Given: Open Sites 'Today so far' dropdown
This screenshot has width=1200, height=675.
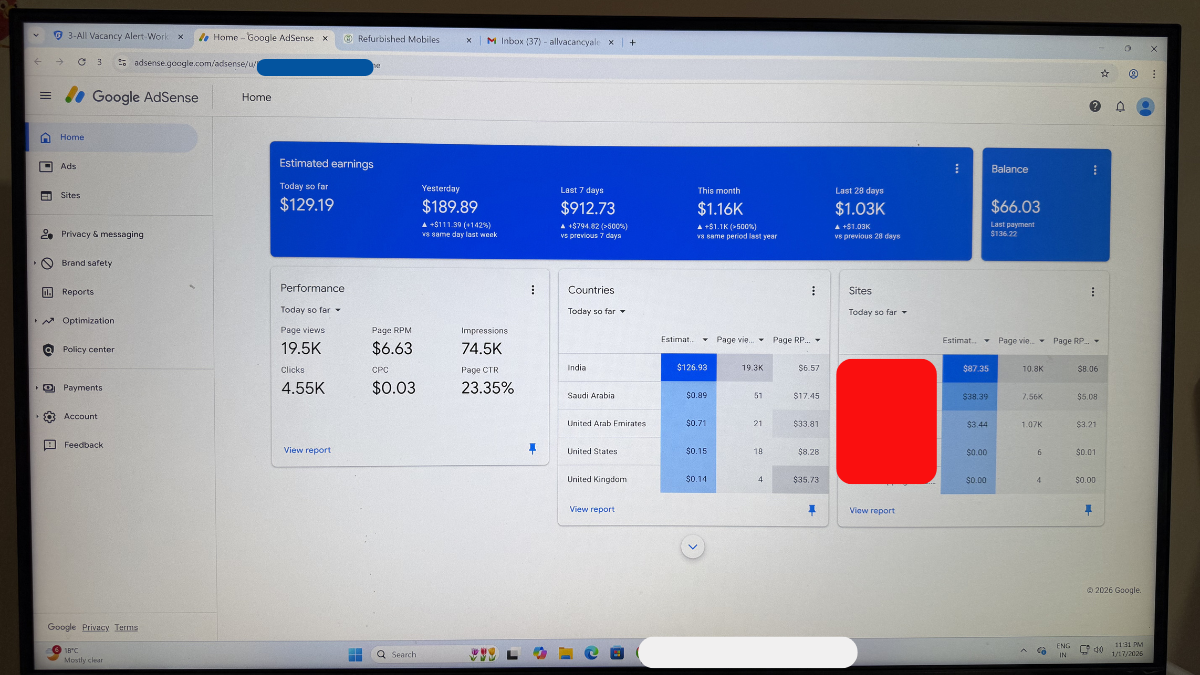Looking at the screenshot, I should (x=878, y=312).
